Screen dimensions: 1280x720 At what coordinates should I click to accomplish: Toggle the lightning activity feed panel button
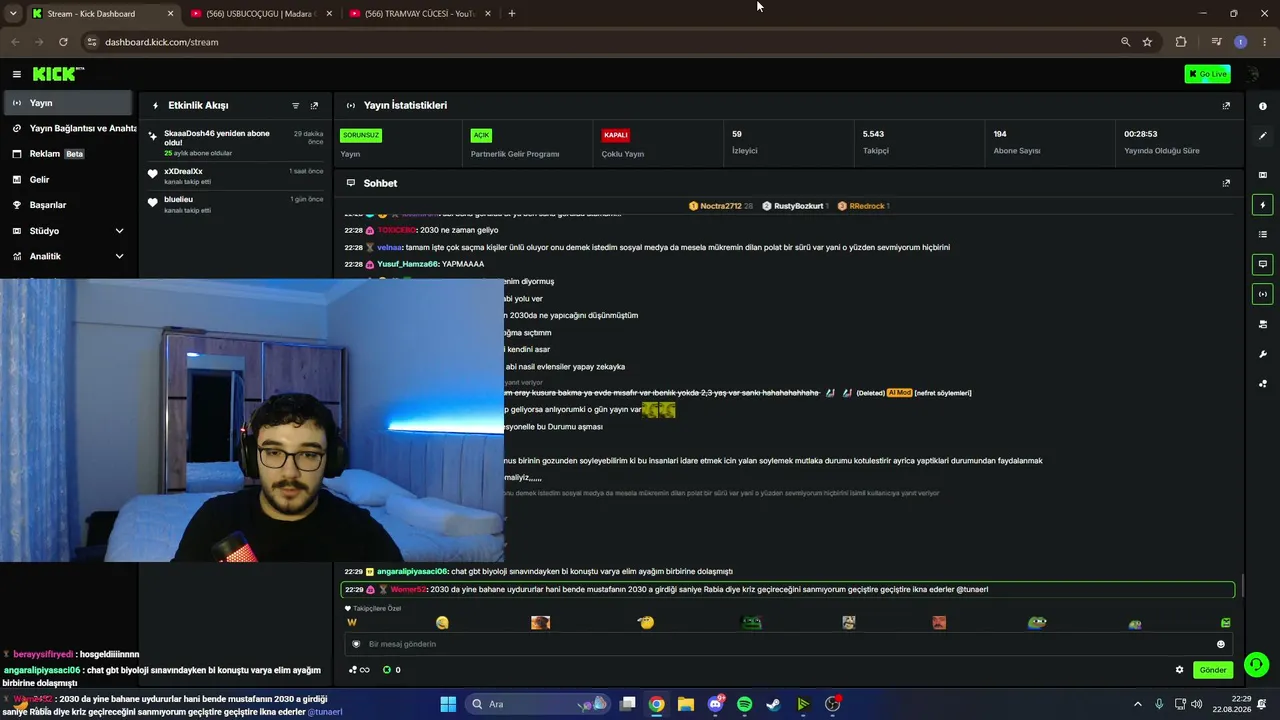pos(1262,205)
